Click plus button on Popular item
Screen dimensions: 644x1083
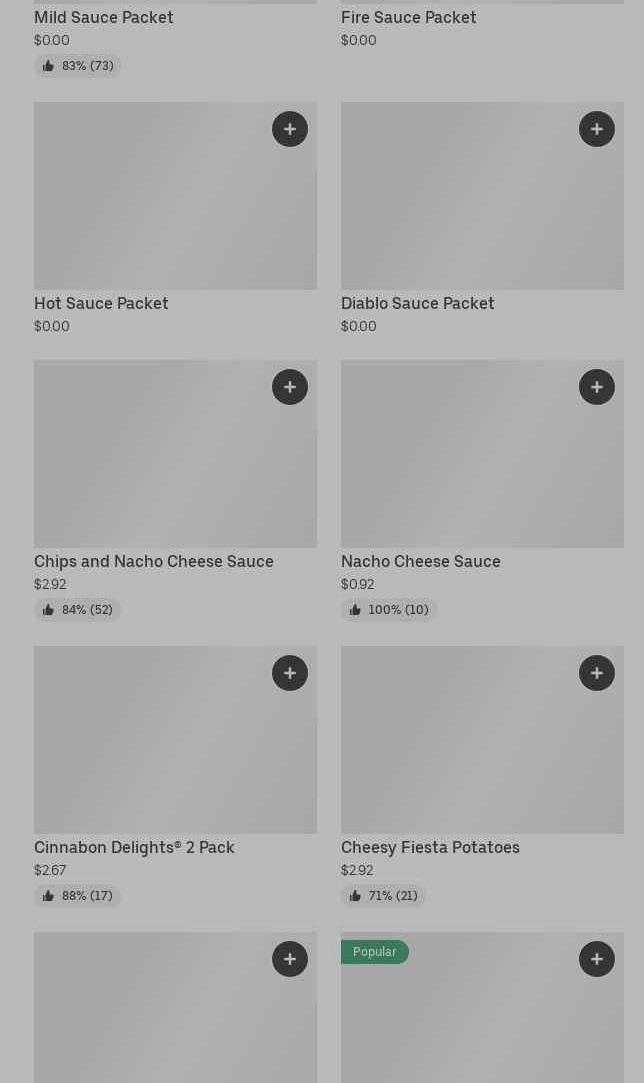point(597,959)
